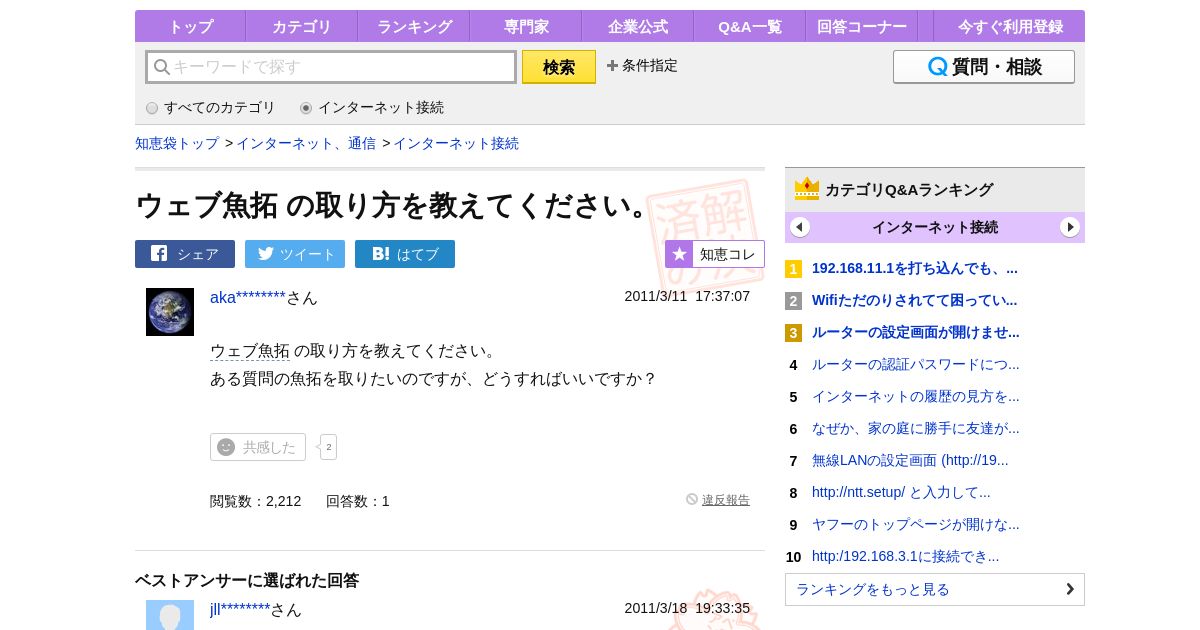Go to 知恵袋トップ breadcrumb
The width and height of the screenshot is (1200, 630).
(x=177, y=143)
